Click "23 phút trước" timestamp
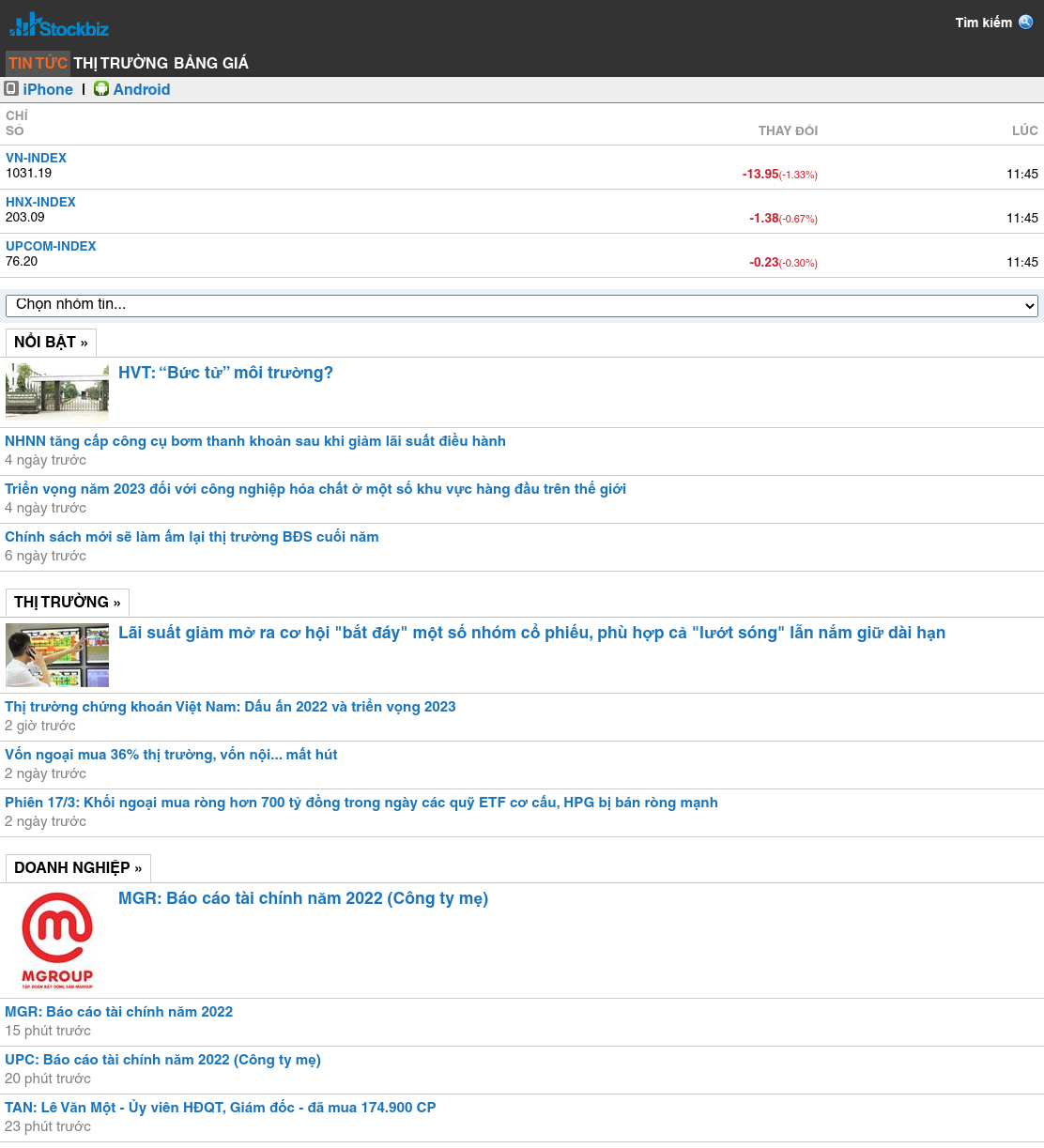Viewport: 1044px width, 1148px height. coord(48,1126)
